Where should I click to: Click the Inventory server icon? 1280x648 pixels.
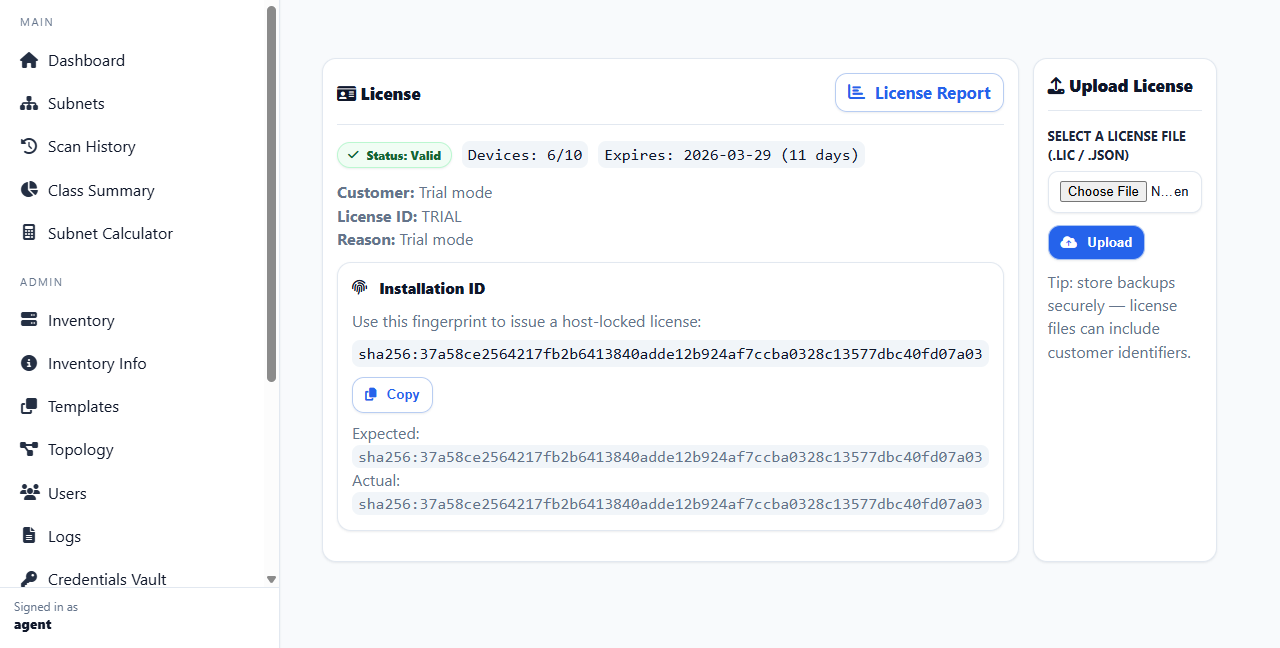point(29,320)
